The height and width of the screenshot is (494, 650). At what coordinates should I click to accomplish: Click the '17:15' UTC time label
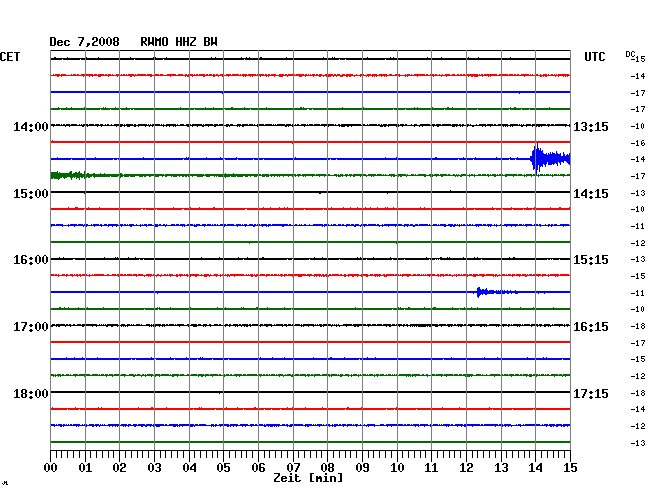(591, 393)
